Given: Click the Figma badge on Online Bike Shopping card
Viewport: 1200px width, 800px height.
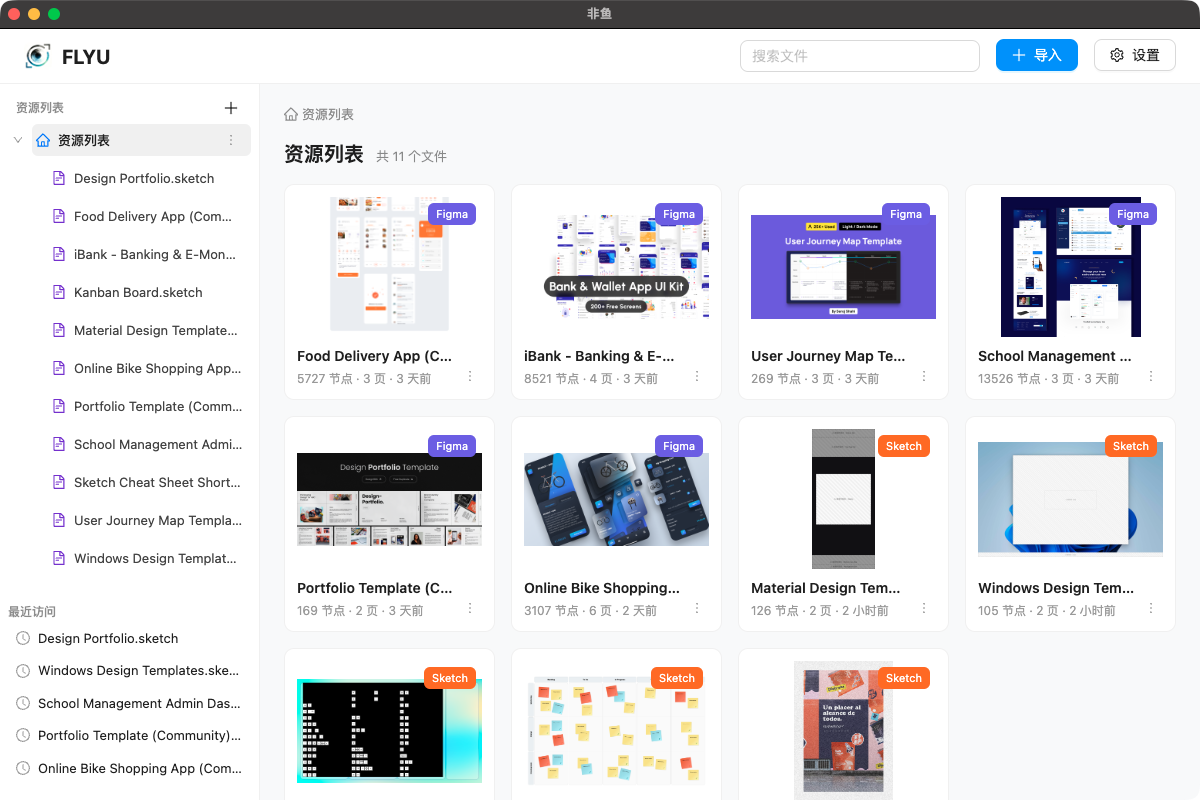Looking at the screenshot, I should point(679,446).
